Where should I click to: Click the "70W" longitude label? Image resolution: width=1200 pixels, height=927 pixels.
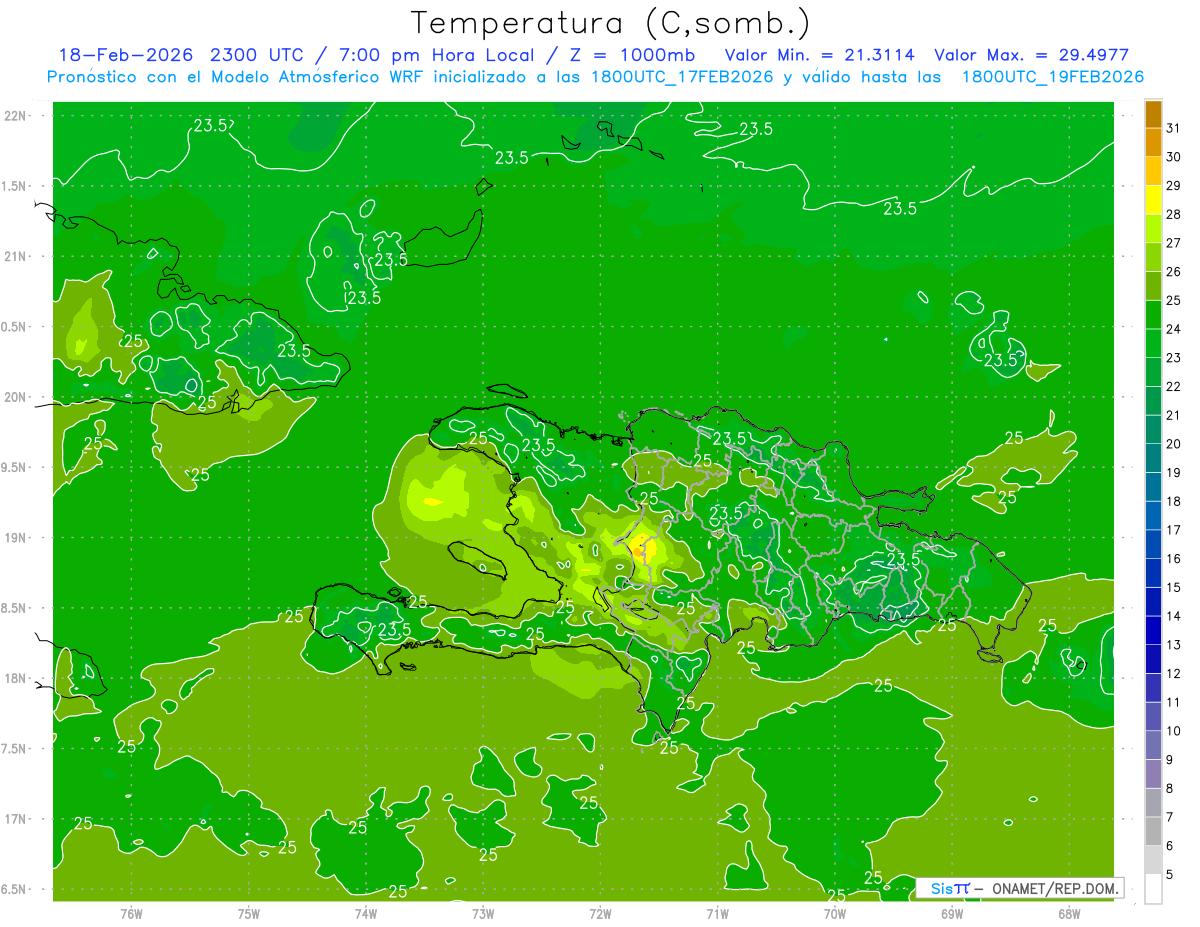pos(834,913)
